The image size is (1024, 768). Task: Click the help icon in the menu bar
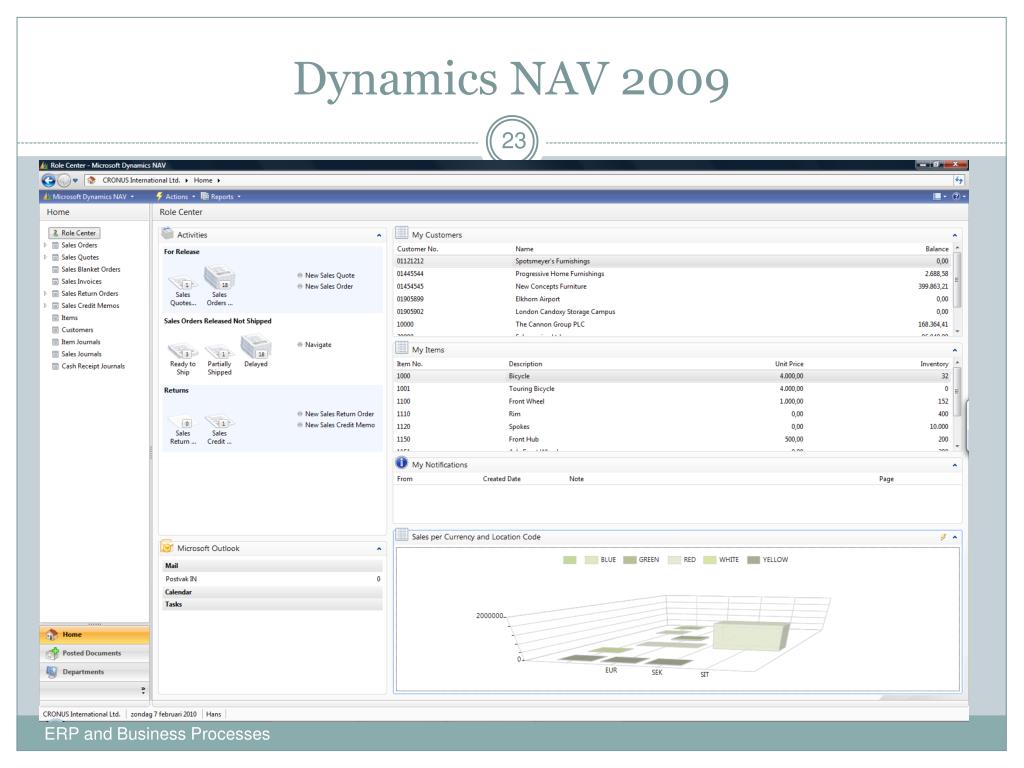coord(956,196)
